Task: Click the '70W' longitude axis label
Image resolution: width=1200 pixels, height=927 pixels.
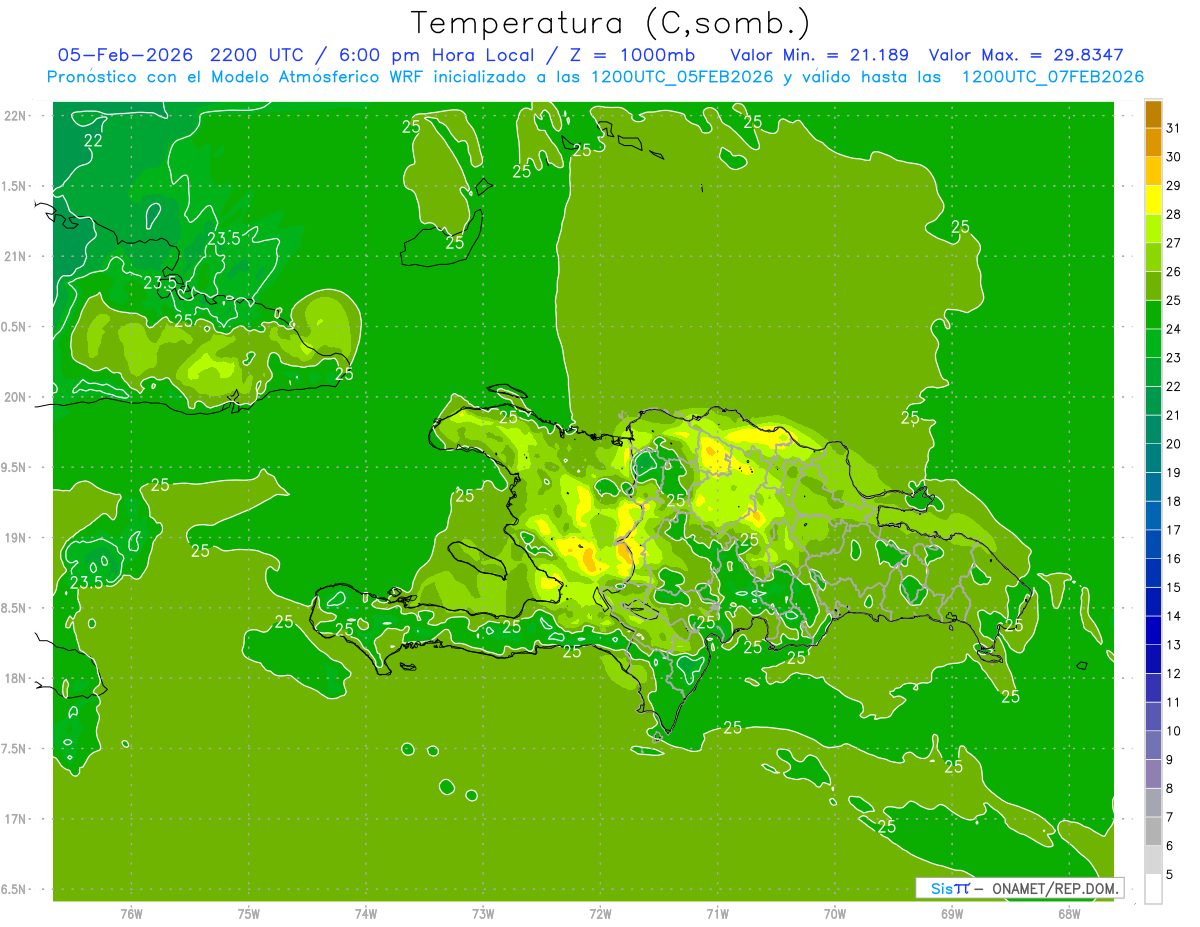Action: (x=835, y=913)
